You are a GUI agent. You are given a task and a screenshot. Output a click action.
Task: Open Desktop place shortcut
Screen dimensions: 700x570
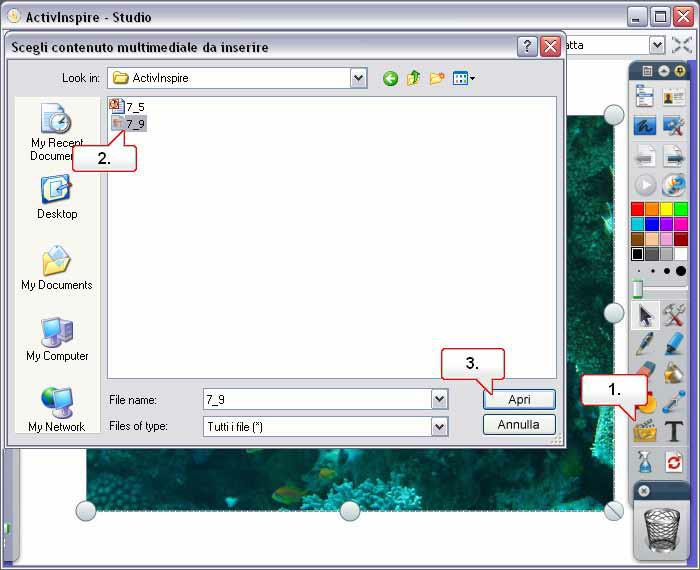57,197
